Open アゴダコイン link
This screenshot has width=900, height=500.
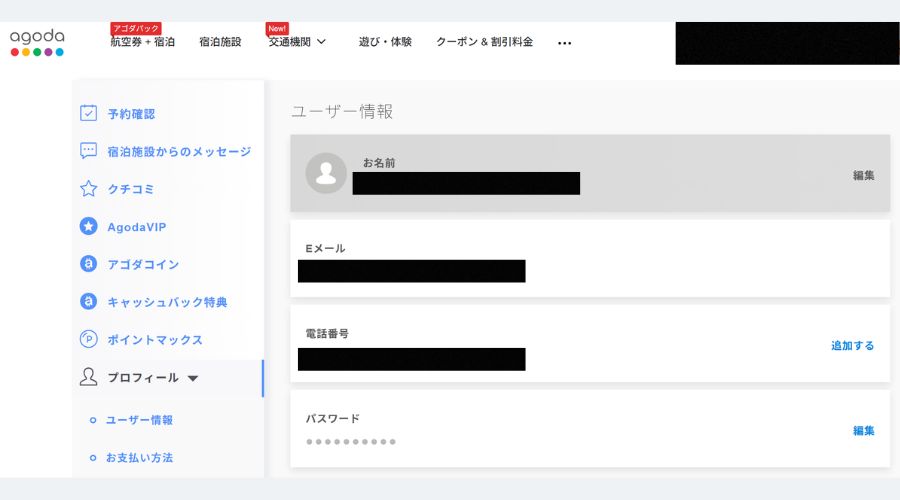(x=143, y=264)
